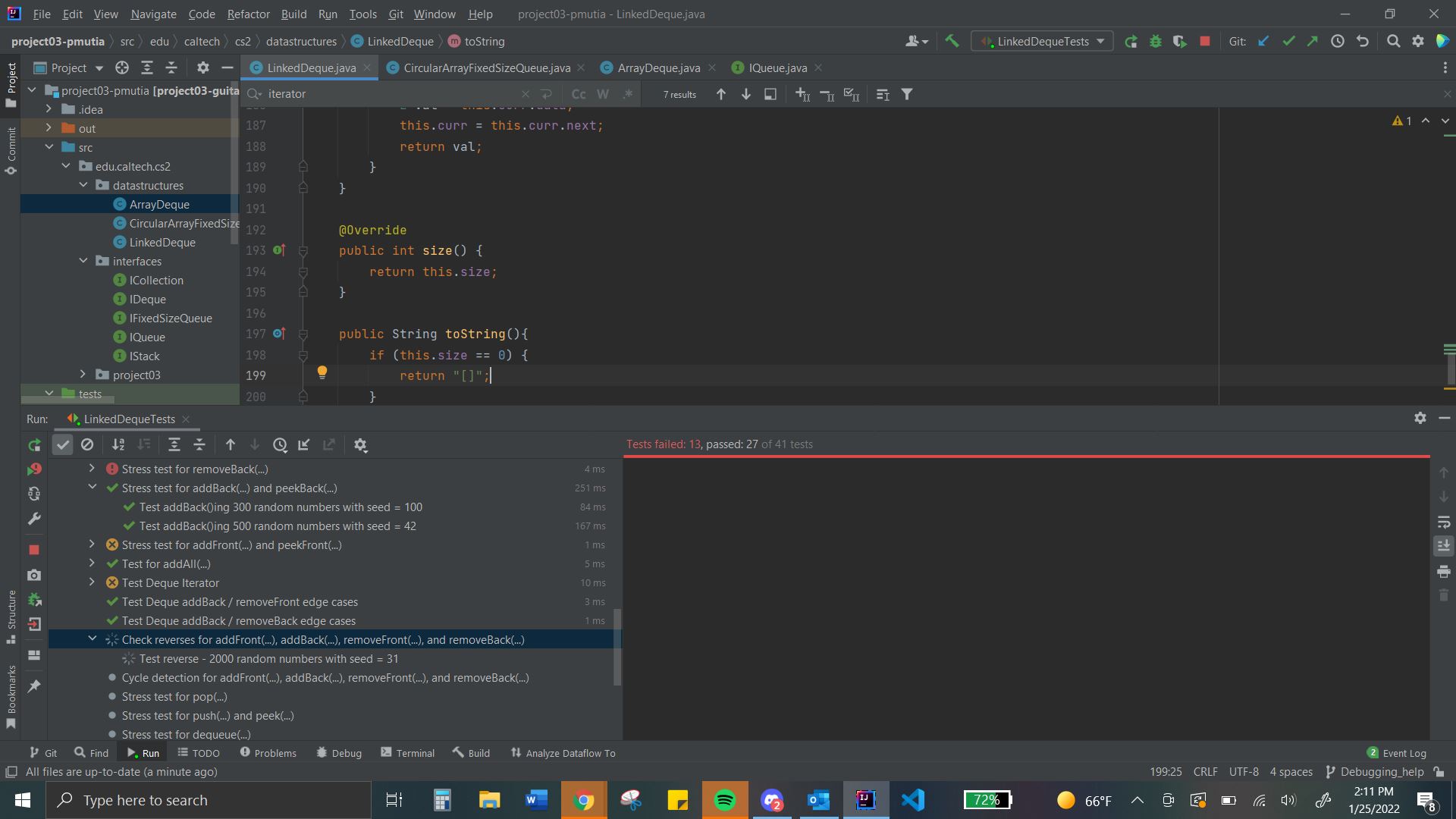
Task: Rerun failed tests icon in Run panel
Action: point(34,469)
